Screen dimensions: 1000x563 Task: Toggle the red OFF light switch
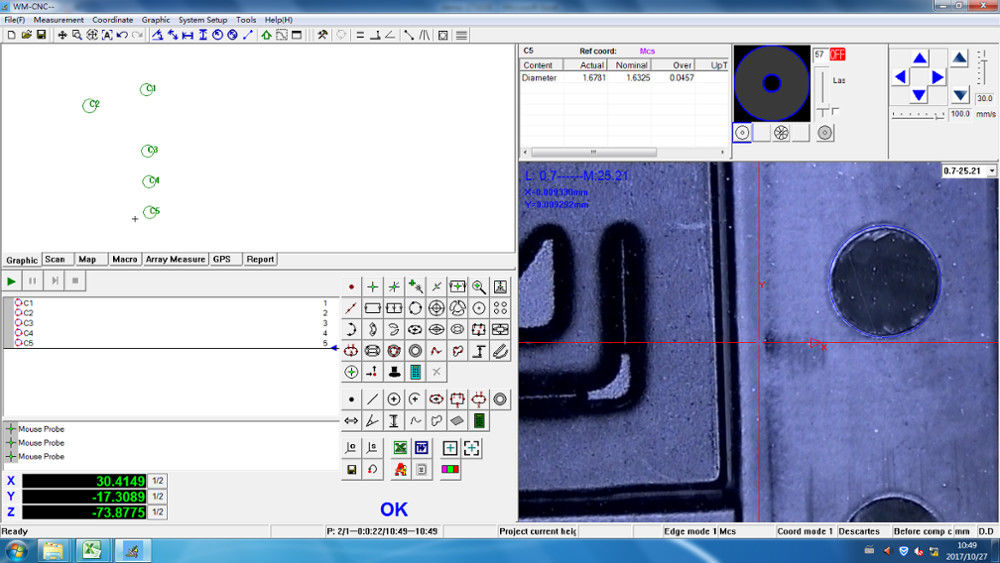(837, 54)
